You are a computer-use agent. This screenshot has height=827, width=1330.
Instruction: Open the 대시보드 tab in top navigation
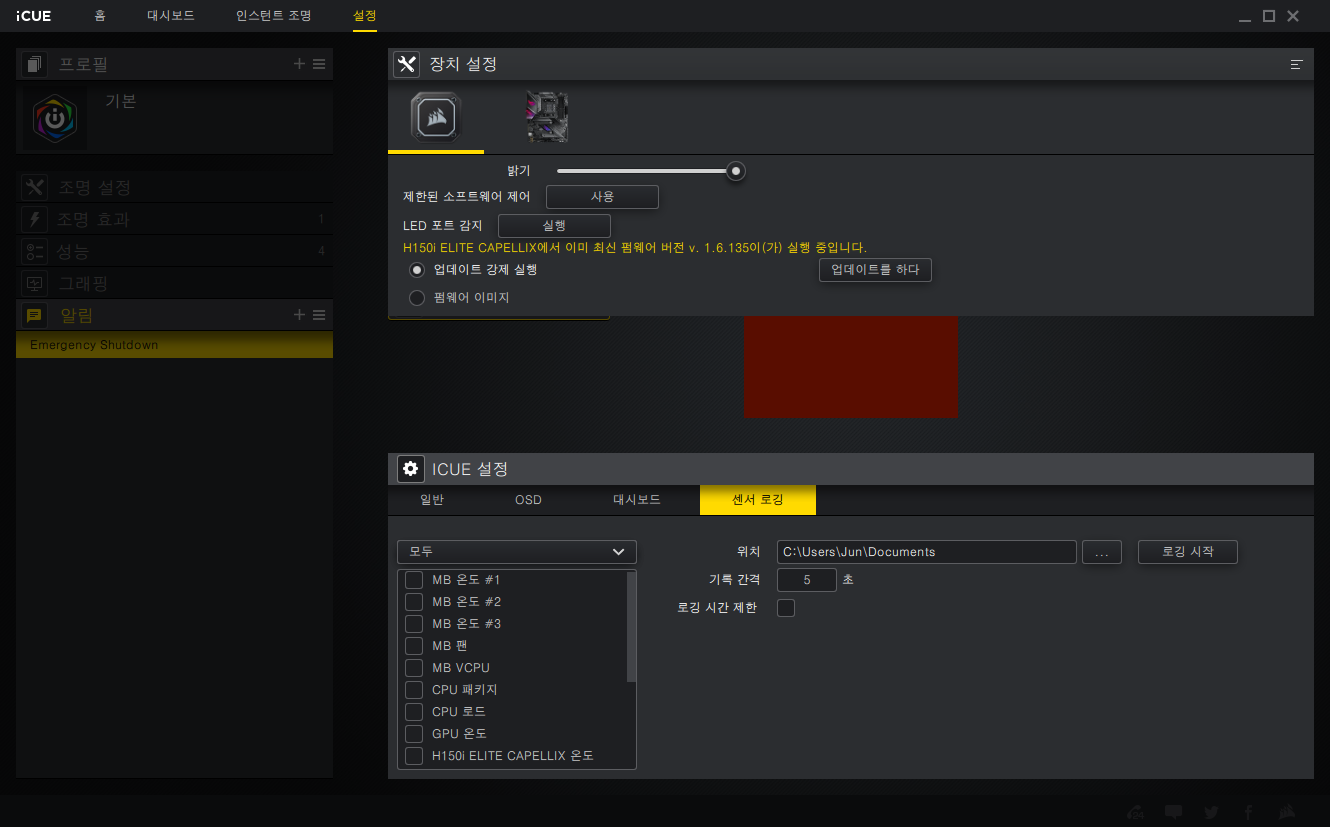[171, 16]
